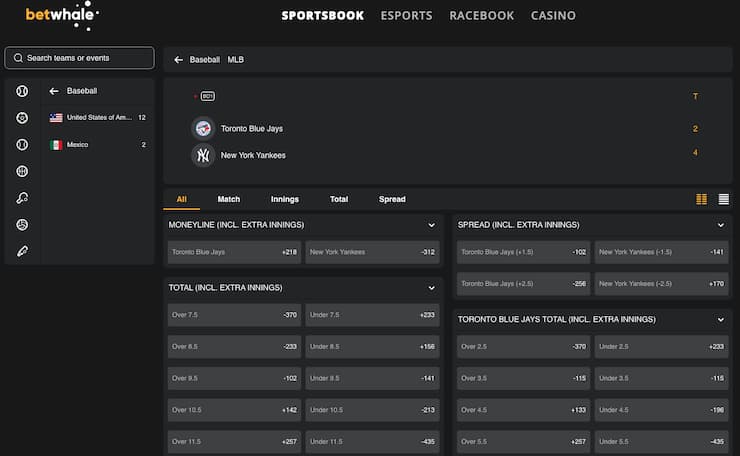Collapse the Spread (Incl. Extra Innings) section
Viewport: 740px width, 456px height.
point(720,225)
